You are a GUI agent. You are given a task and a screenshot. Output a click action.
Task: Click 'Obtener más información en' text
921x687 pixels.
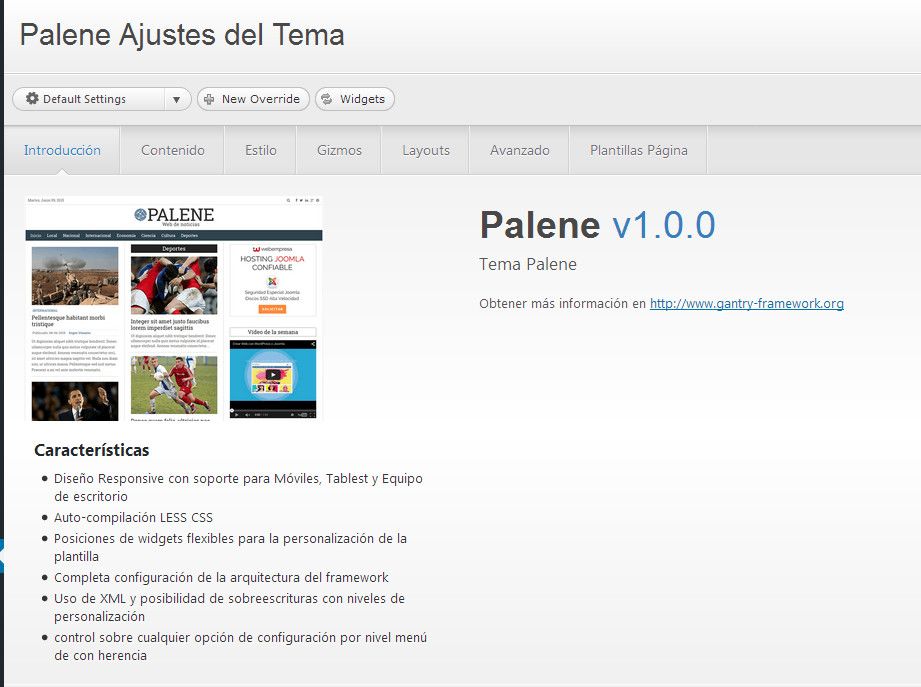(x=562, y=304)
